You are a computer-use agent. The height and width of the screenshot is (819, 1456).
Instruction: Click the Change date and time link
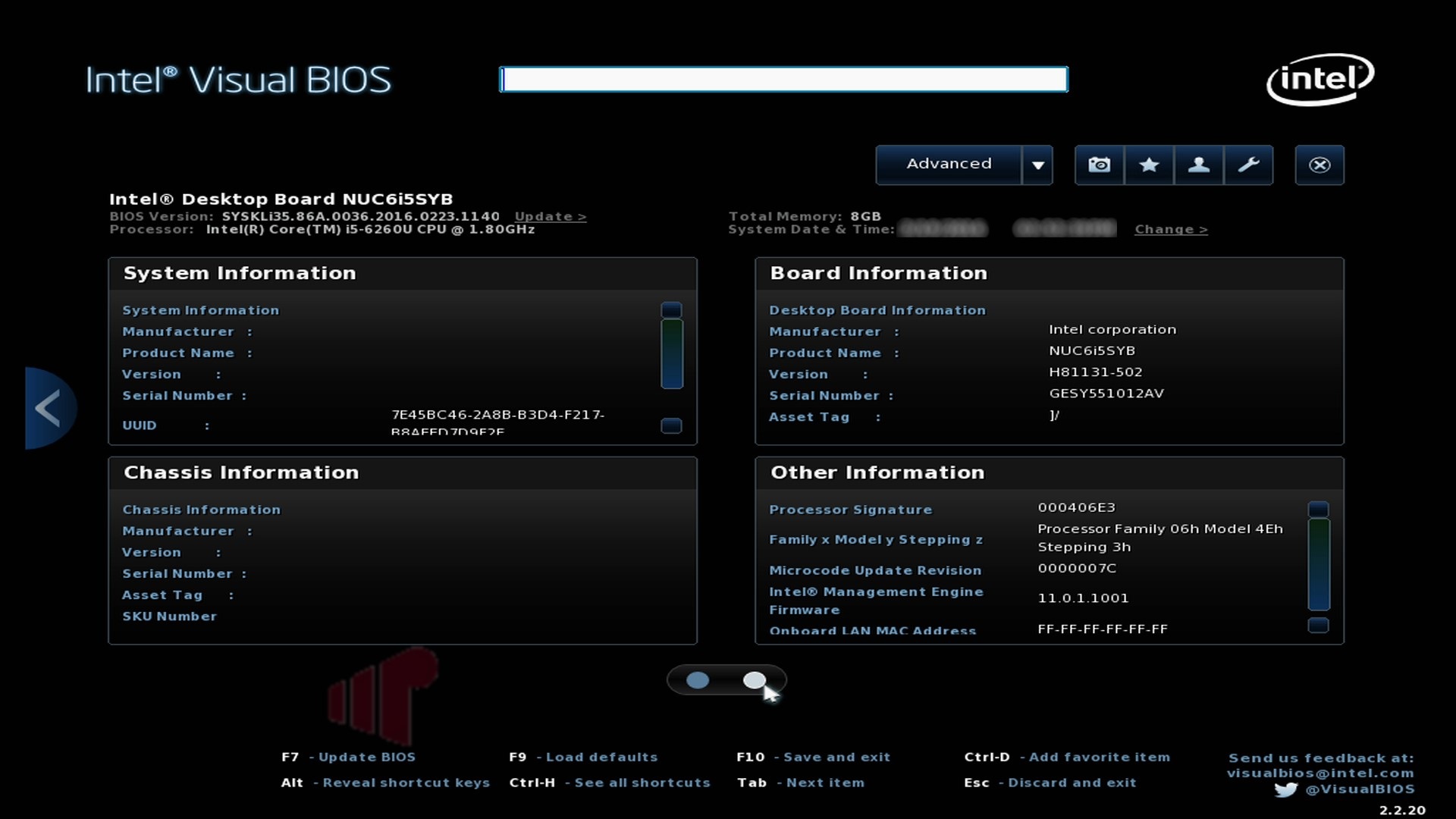[1171, 229]
